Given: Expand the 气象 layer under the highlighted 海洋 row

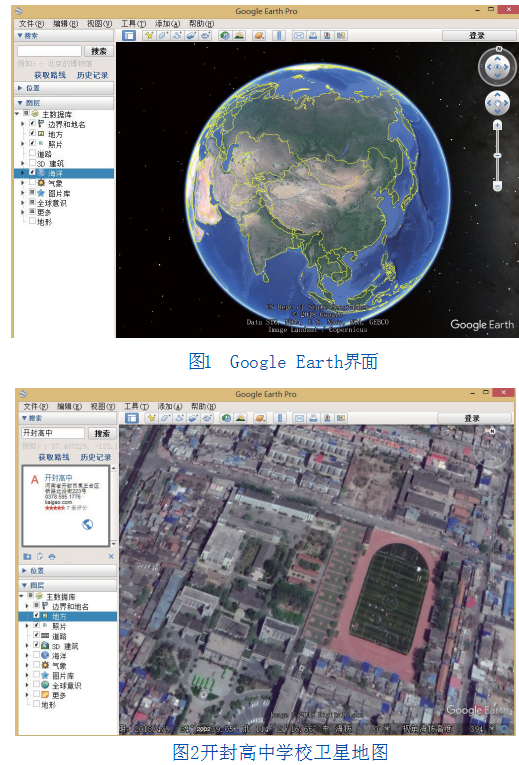Looking at the screenshot, I should [x=22, y=183].
